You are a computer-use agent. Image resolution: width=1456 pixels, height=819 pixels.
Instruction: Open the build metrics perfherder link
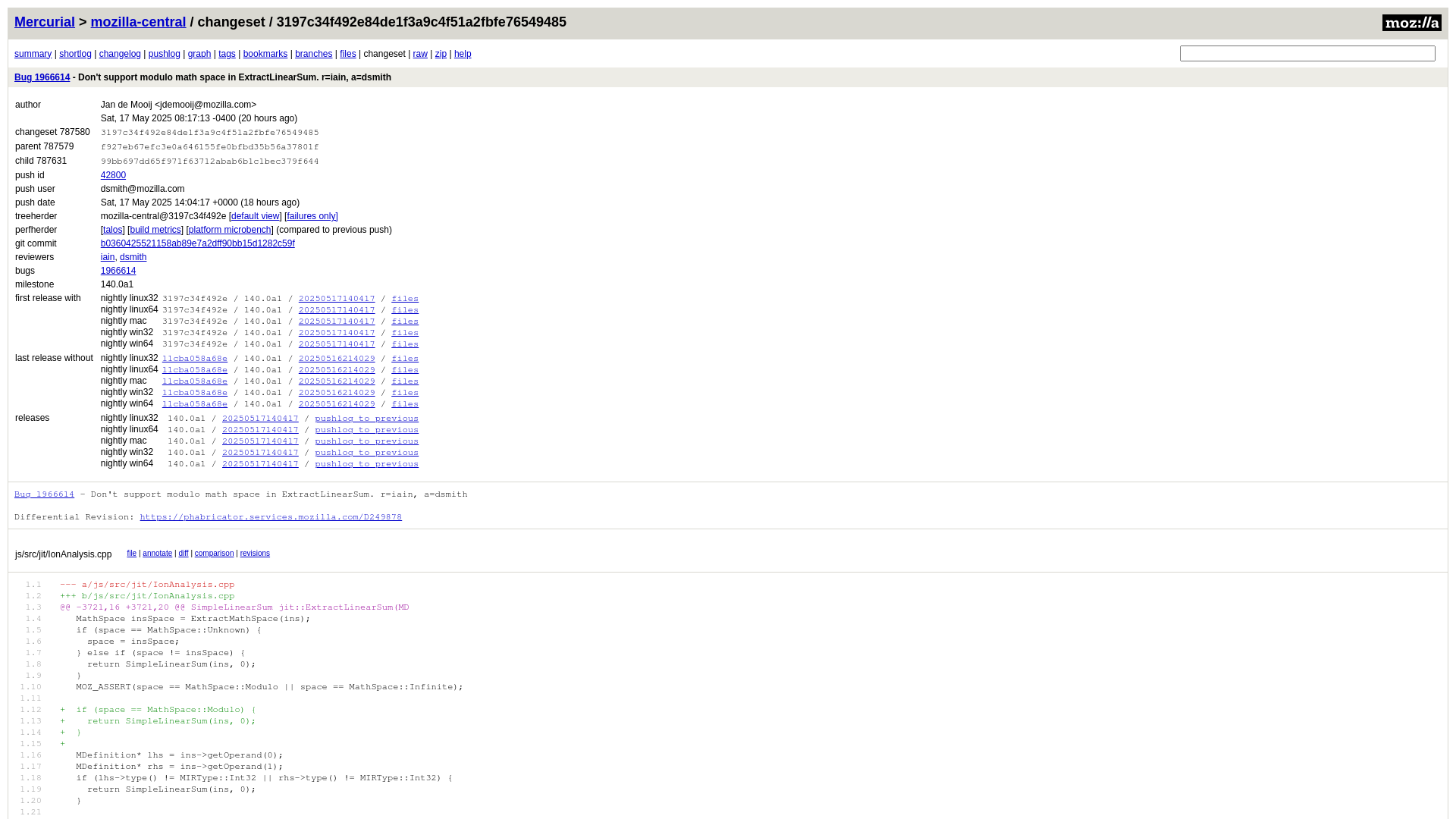pyautogui.click(x=155, y=230)
